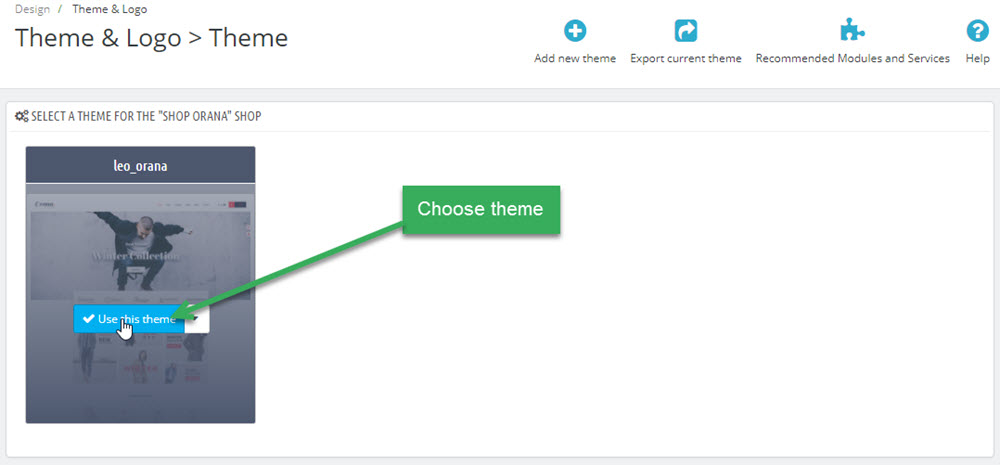Open Recommended Modules via the puzzle icon
The image size is (1000, 465).
click(x=853, y=30)
